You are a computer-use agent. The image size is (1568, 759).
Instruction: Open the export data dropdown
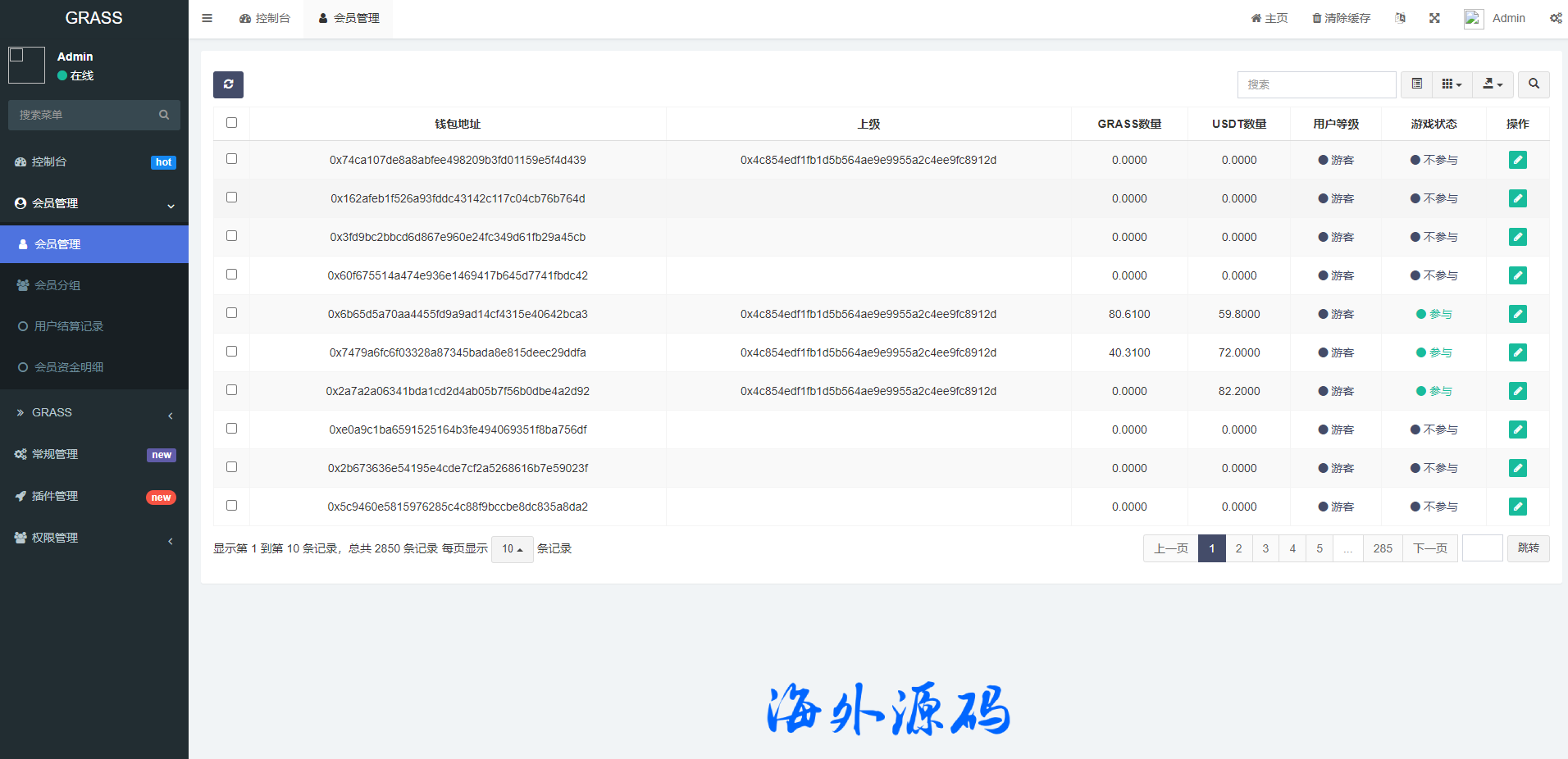point(1493,84)
